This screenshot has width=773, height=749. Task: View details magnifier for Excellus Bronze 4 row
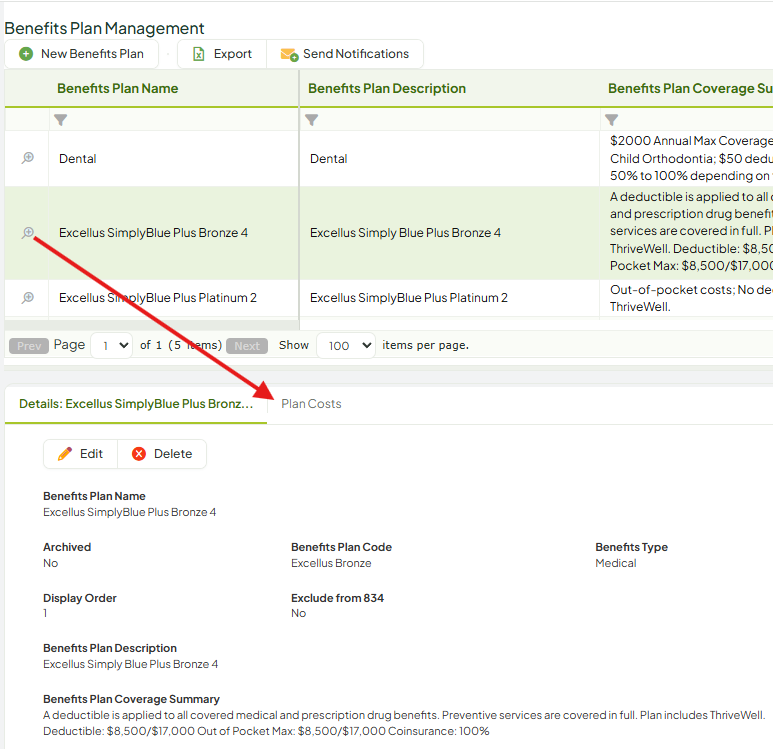[x=28, y=233]
